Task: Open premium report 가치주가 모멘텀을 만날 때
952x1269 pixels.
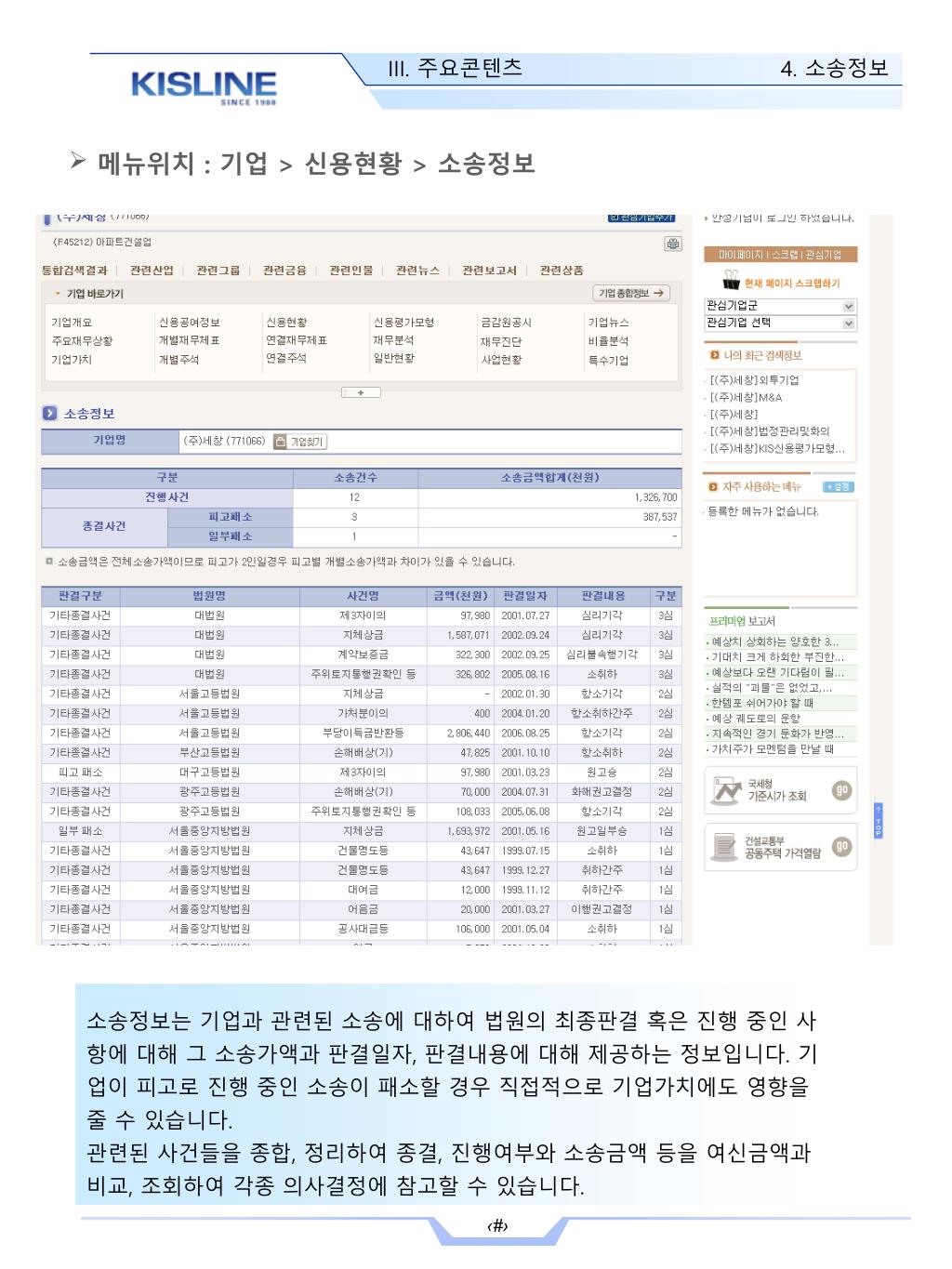Action: point(772,748)
